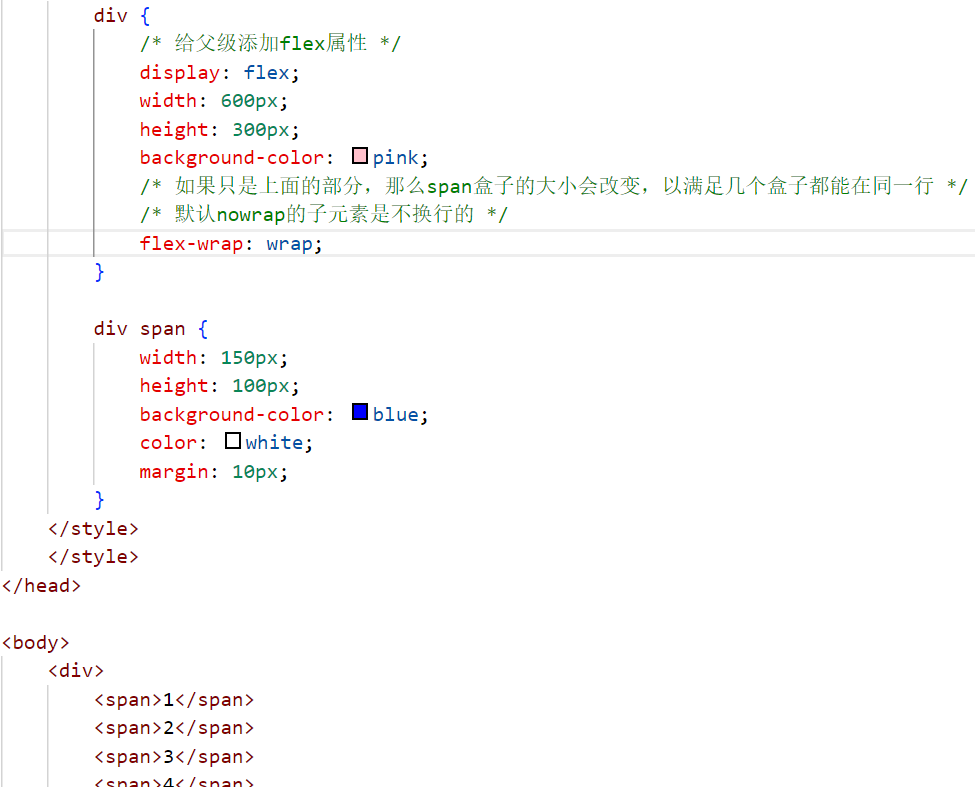Click closing brace after margin rule

pos(99,500)
